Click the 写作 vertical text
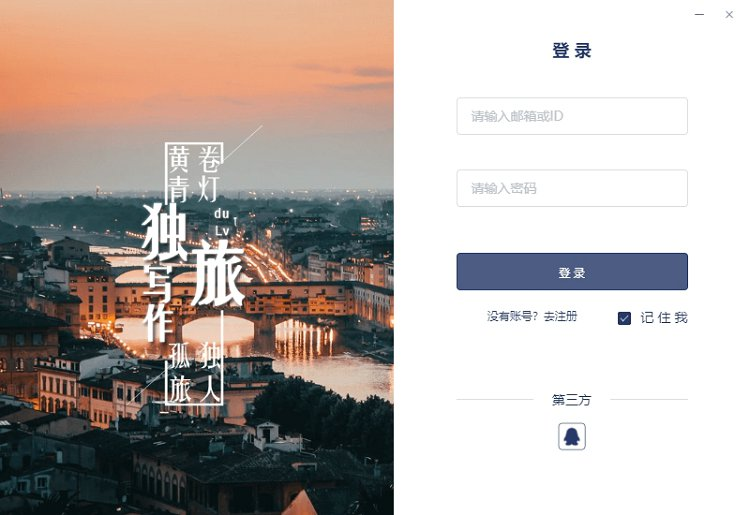 (x=158, y=303)
